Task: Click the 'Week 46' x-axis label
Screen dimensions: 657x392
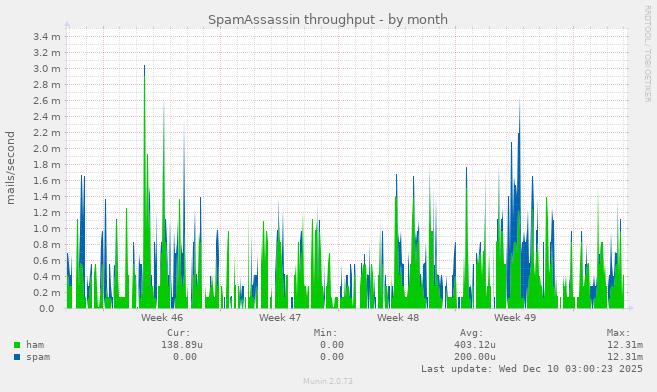Action: pyautogui.click(x=162, y=317)
